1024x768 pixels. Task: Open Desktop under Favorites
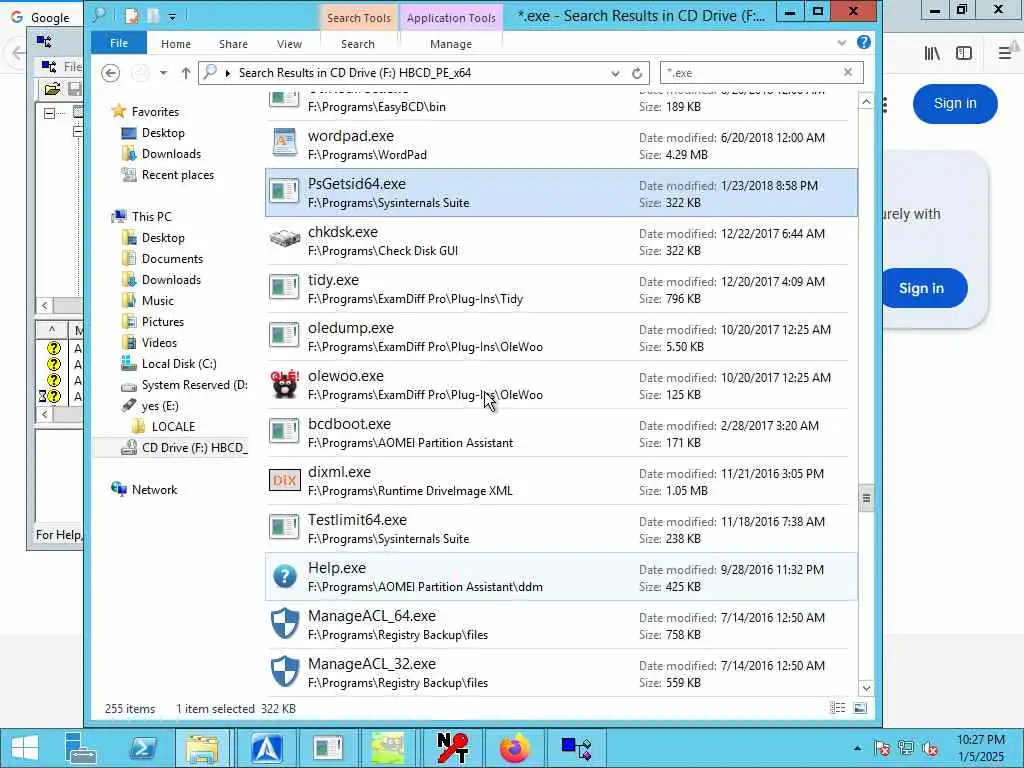(x=163, y=133)
